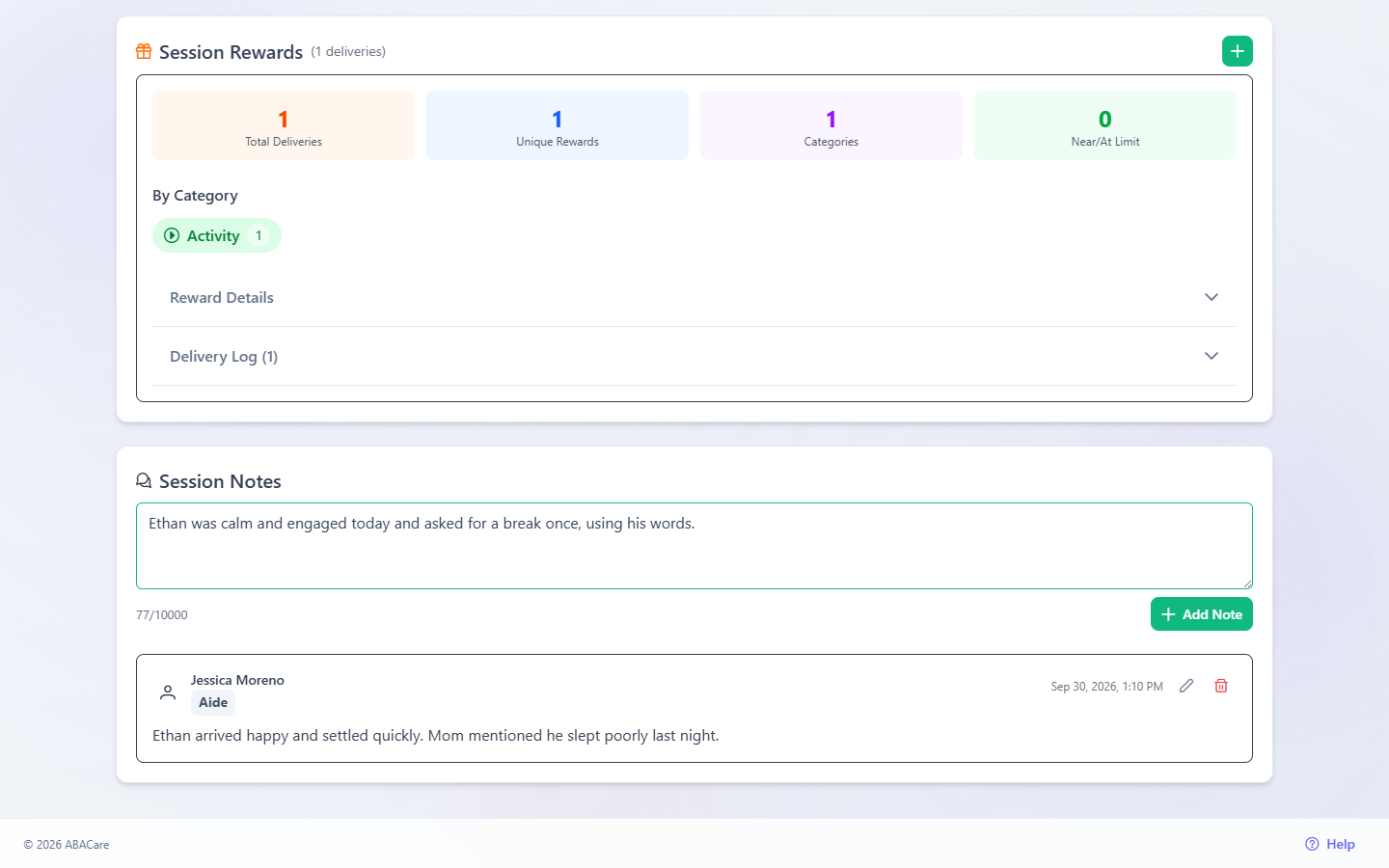Click the green plus add reward button

[1237, 51]
